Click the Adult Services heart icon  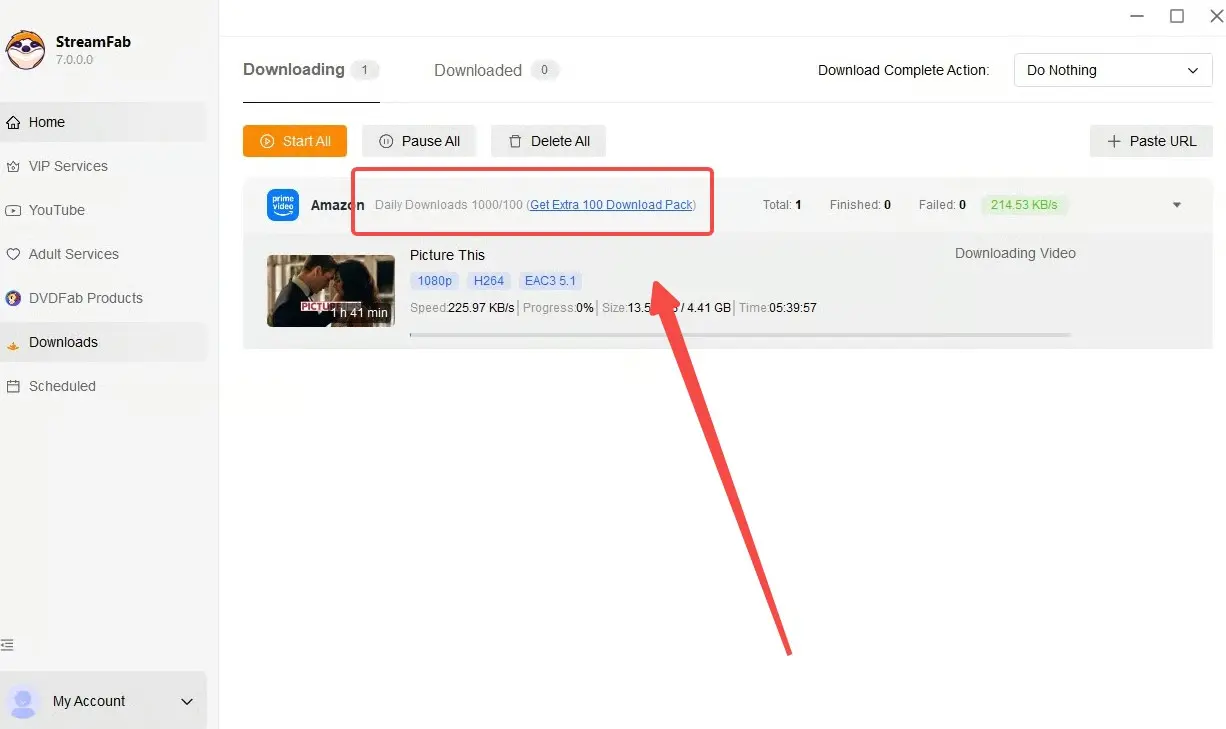coord(13,254)
